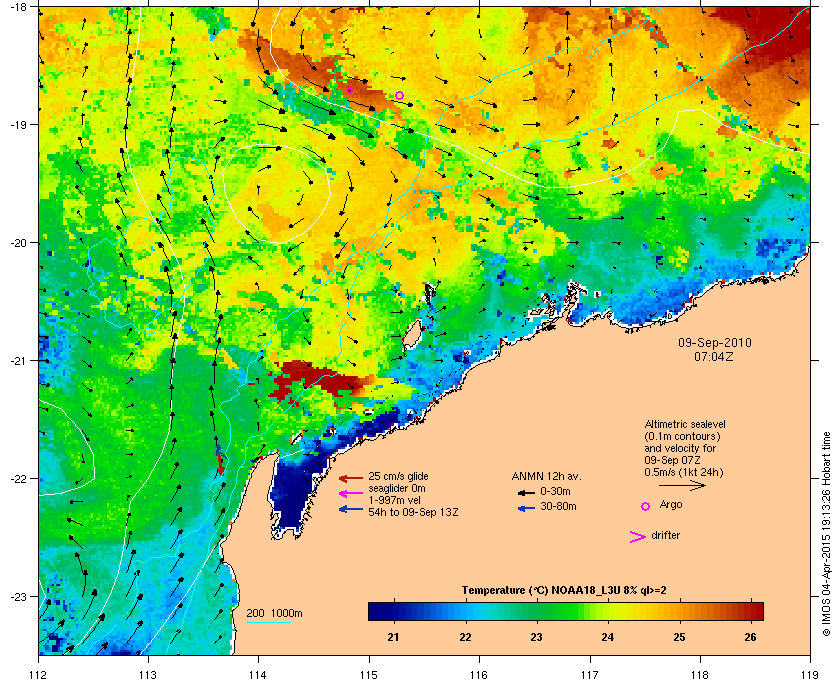Click the colorbar tick label 23
840x680 pixels.
(536, 637)
